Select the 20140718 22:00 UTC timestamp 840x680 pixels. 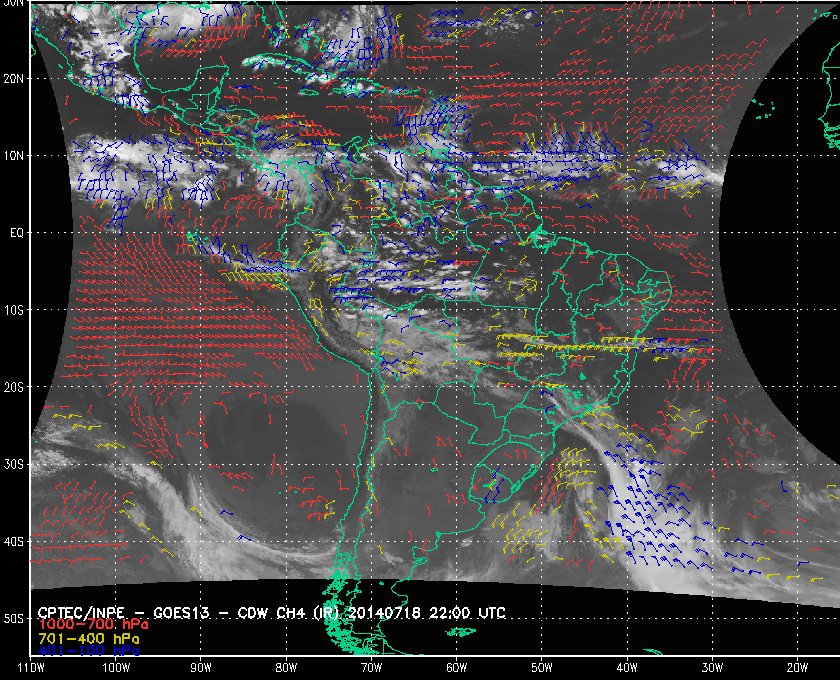point(427,612)
